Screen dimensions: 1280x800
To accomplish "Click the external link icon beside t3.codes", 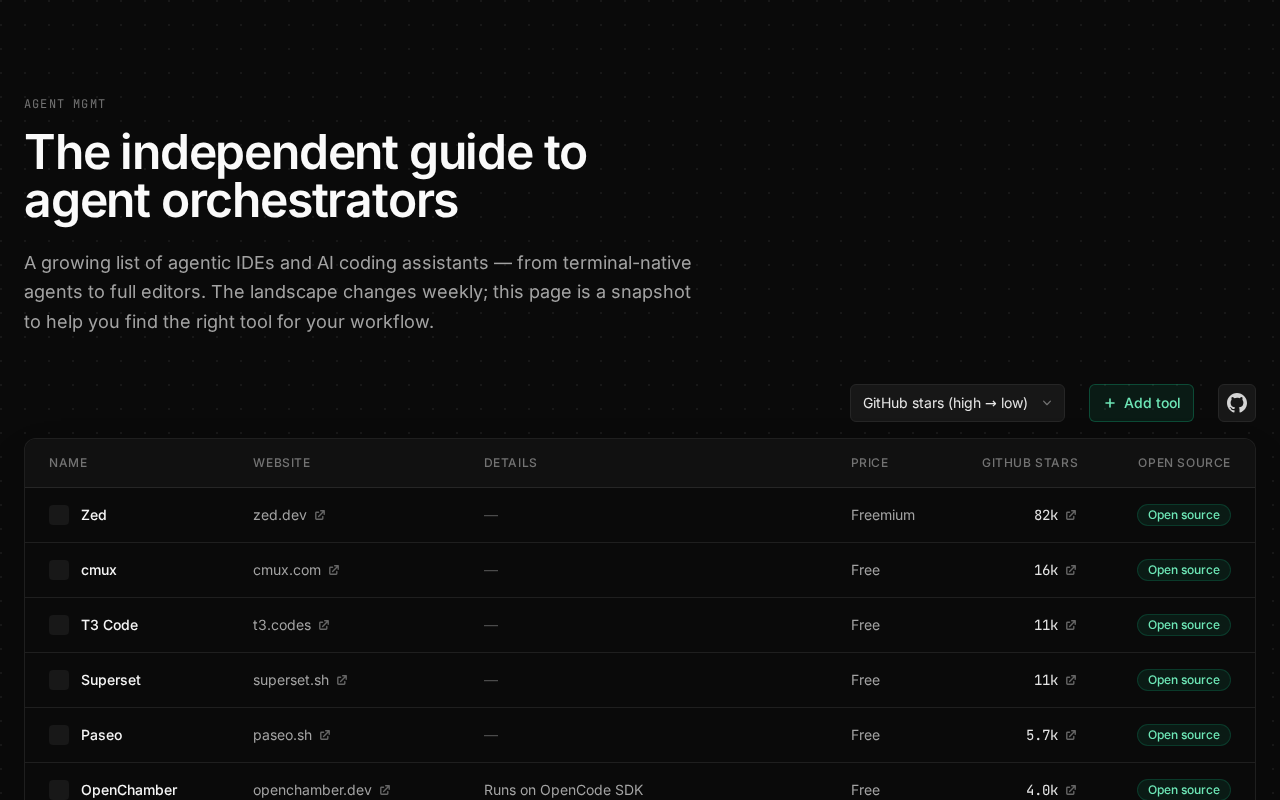I will (x=324, y=625).
